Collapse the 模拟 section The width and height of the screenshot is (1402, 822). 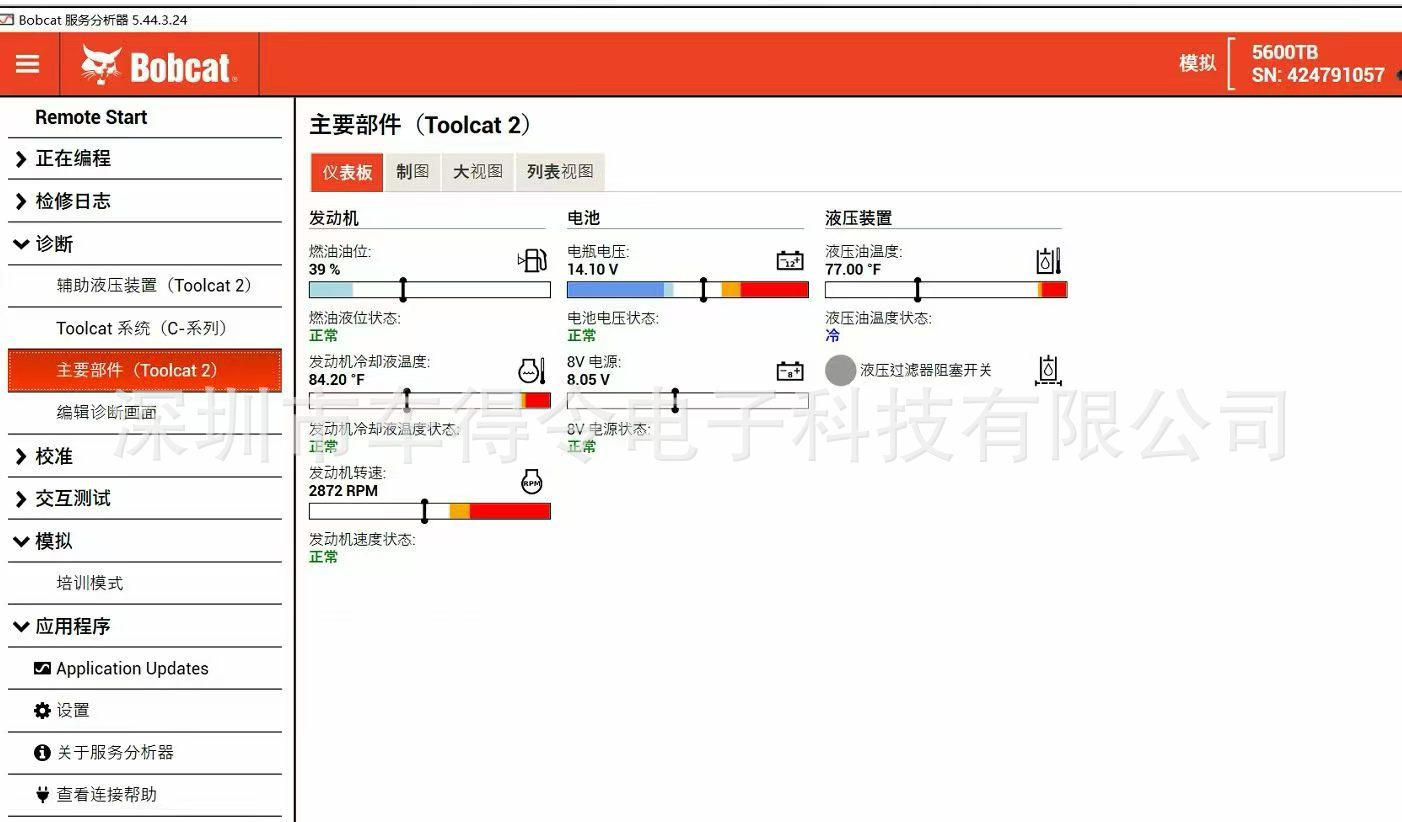[x=145, y=541]
